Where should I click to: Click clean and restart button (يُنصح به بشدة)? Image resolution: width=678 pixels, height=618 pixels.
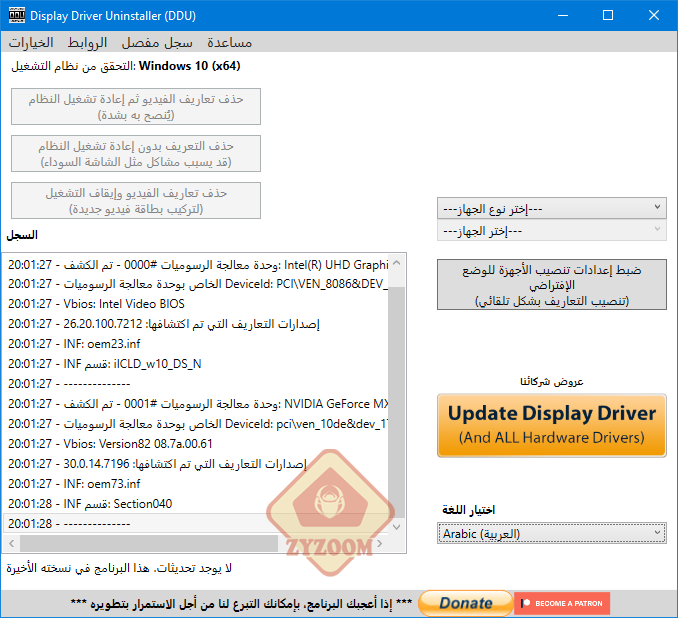pyautogui.click(x=136, y=106)
